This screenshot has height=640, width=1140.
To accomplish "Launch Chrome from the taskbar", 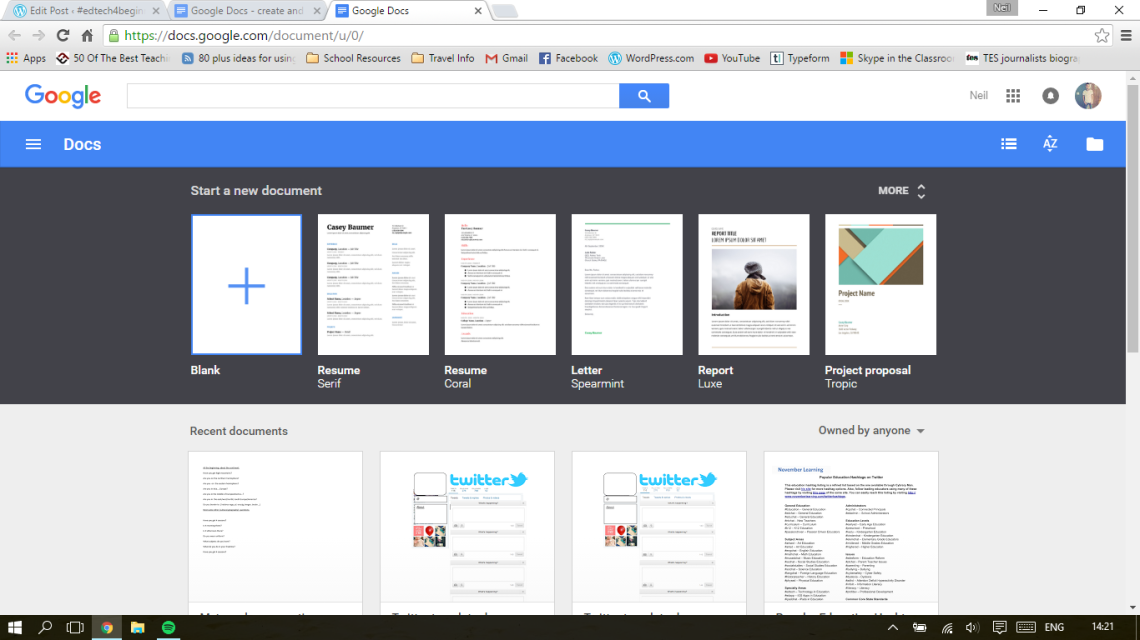I will point(106,628).
